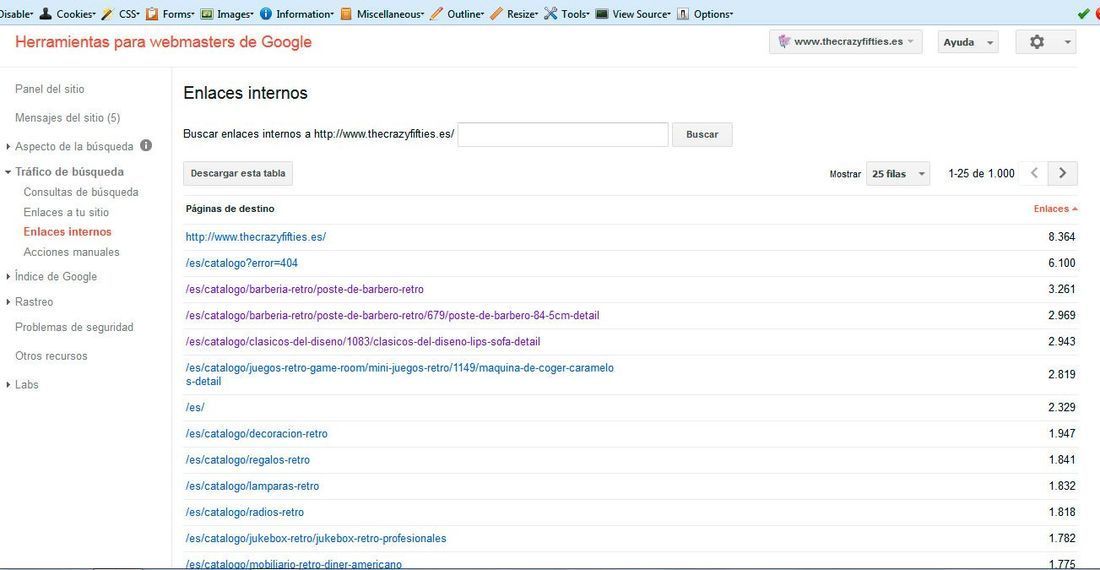Open the CSS toolbar menu
The height and width of the screenshot is (570, 1100).
[x=129, y=14]
